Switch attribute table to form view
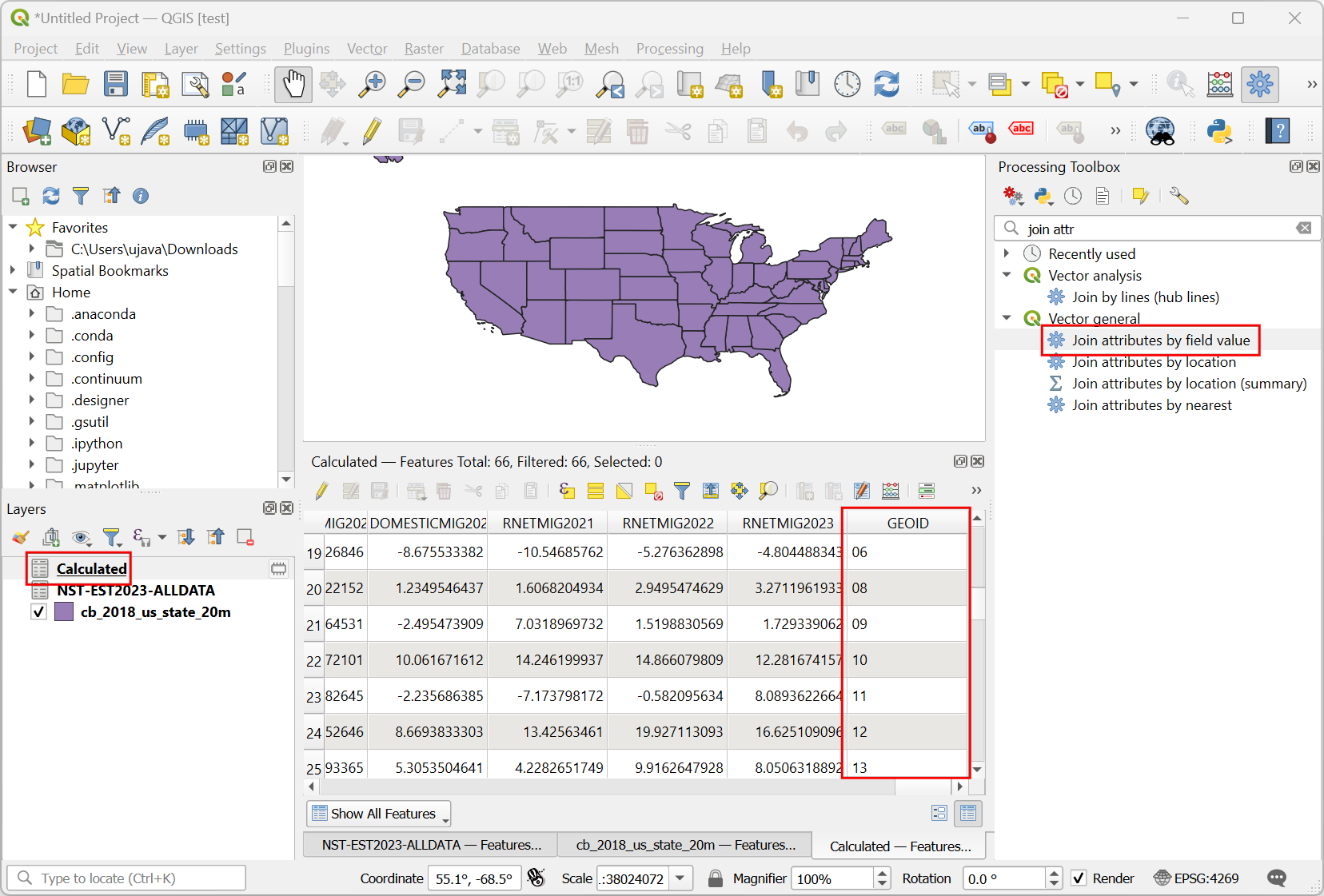Image resolution: width=1324 pixels, height=896 pixels. click(x=939, y=814)
